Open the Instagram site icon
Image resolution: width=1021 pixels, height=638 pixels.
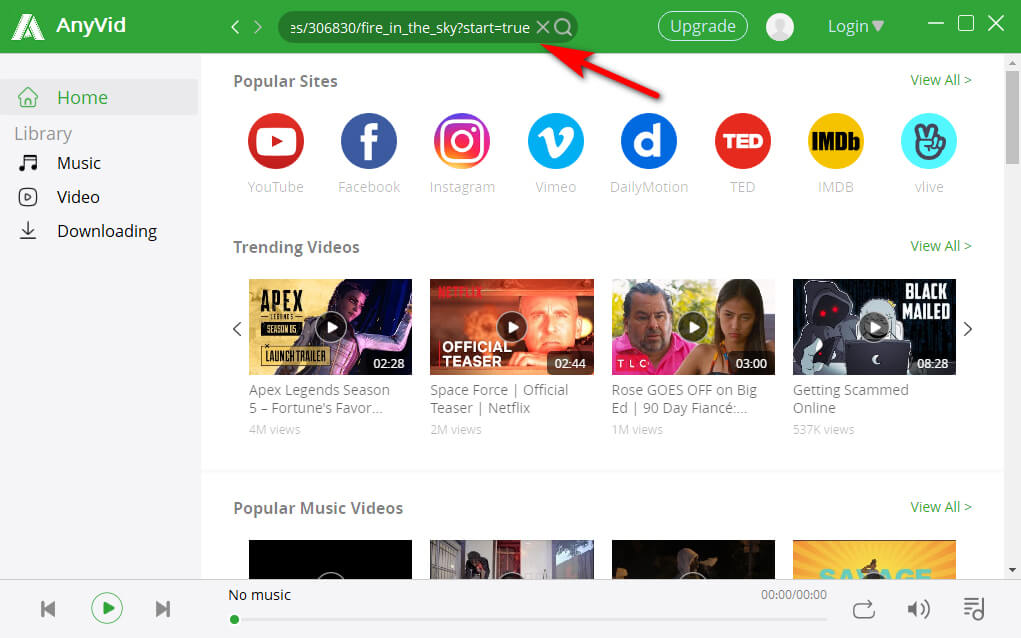pos(462,141)
